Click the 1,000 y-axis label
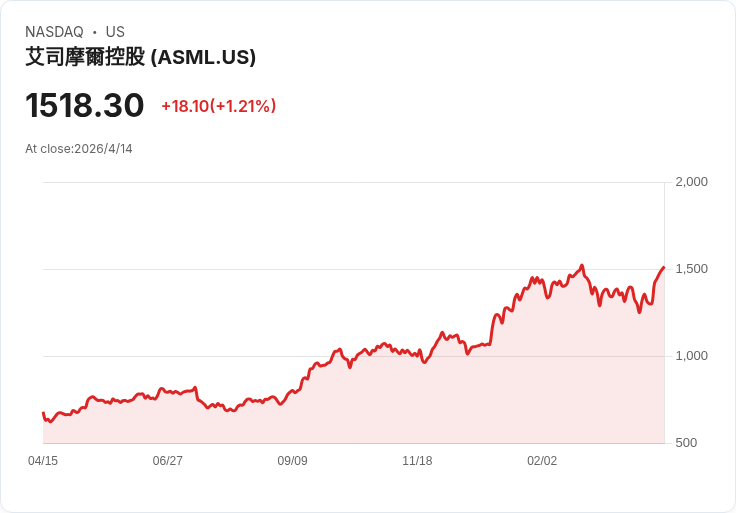This screenshot has height=513, width=736. point(691,356)
